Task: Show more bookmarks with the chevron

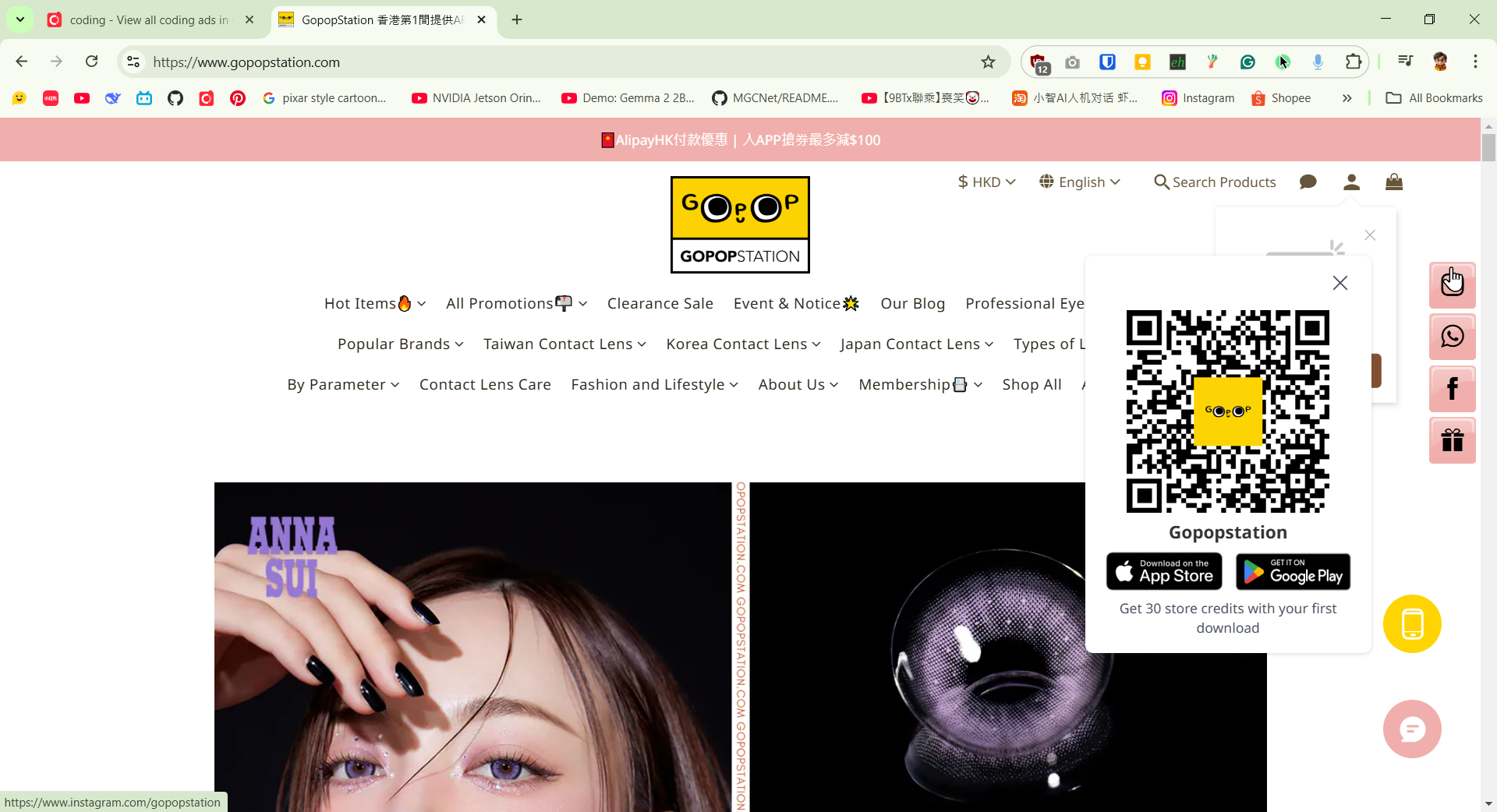Action: tap(1347, 98)
